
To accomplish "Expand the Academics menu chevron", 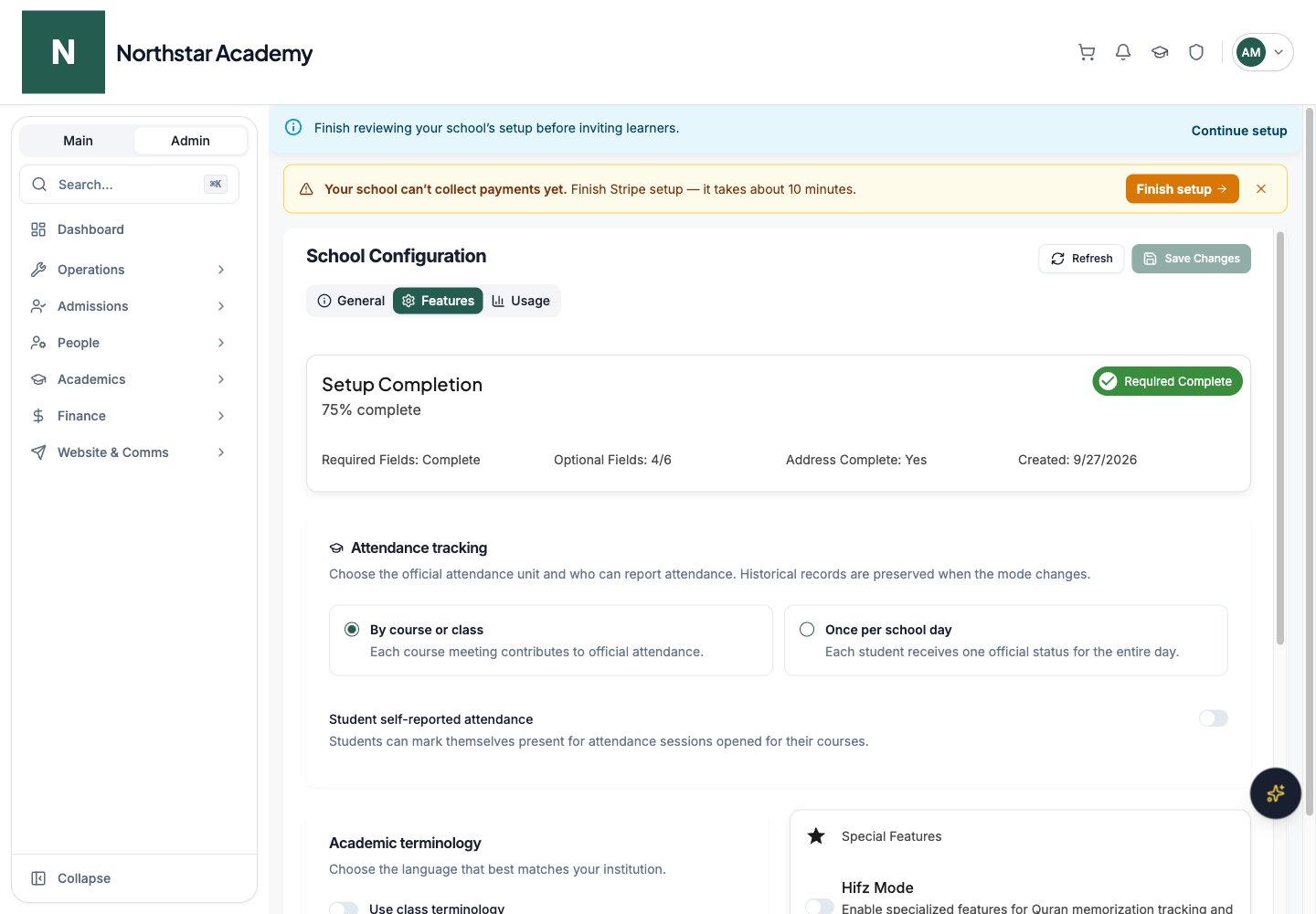I will click(x=221, y=379).
